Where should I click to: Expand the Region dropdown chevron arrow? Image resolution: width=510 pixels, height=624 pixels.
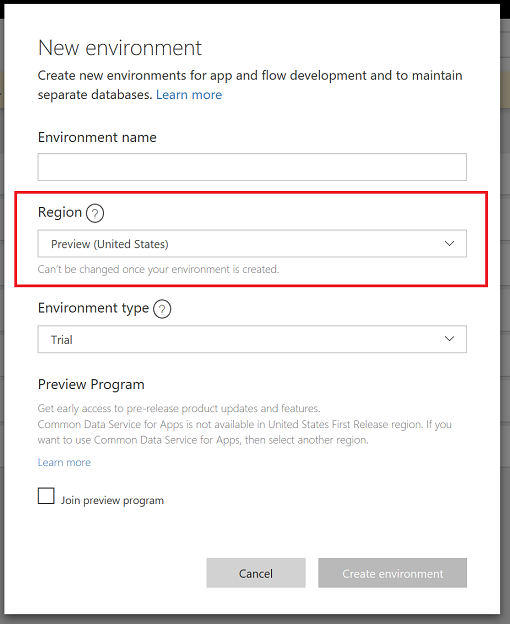(x=449, y=244)
